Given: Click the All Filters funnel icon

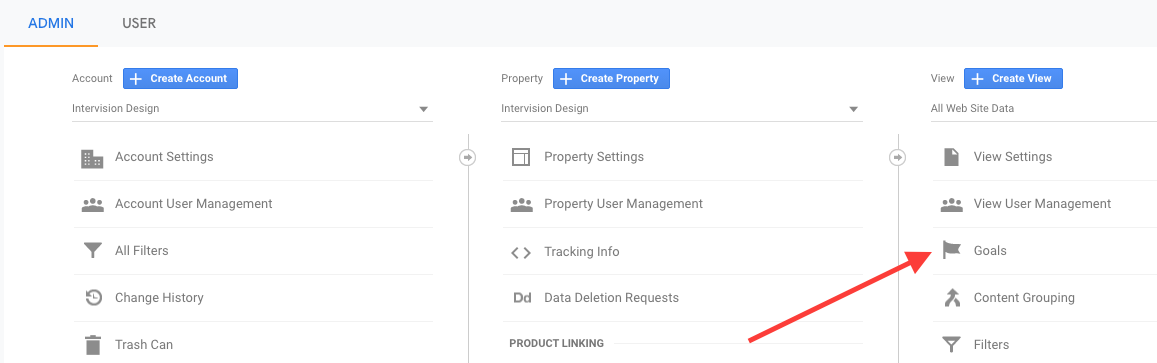Looking at the screenshot, I should tap(92, 251).
